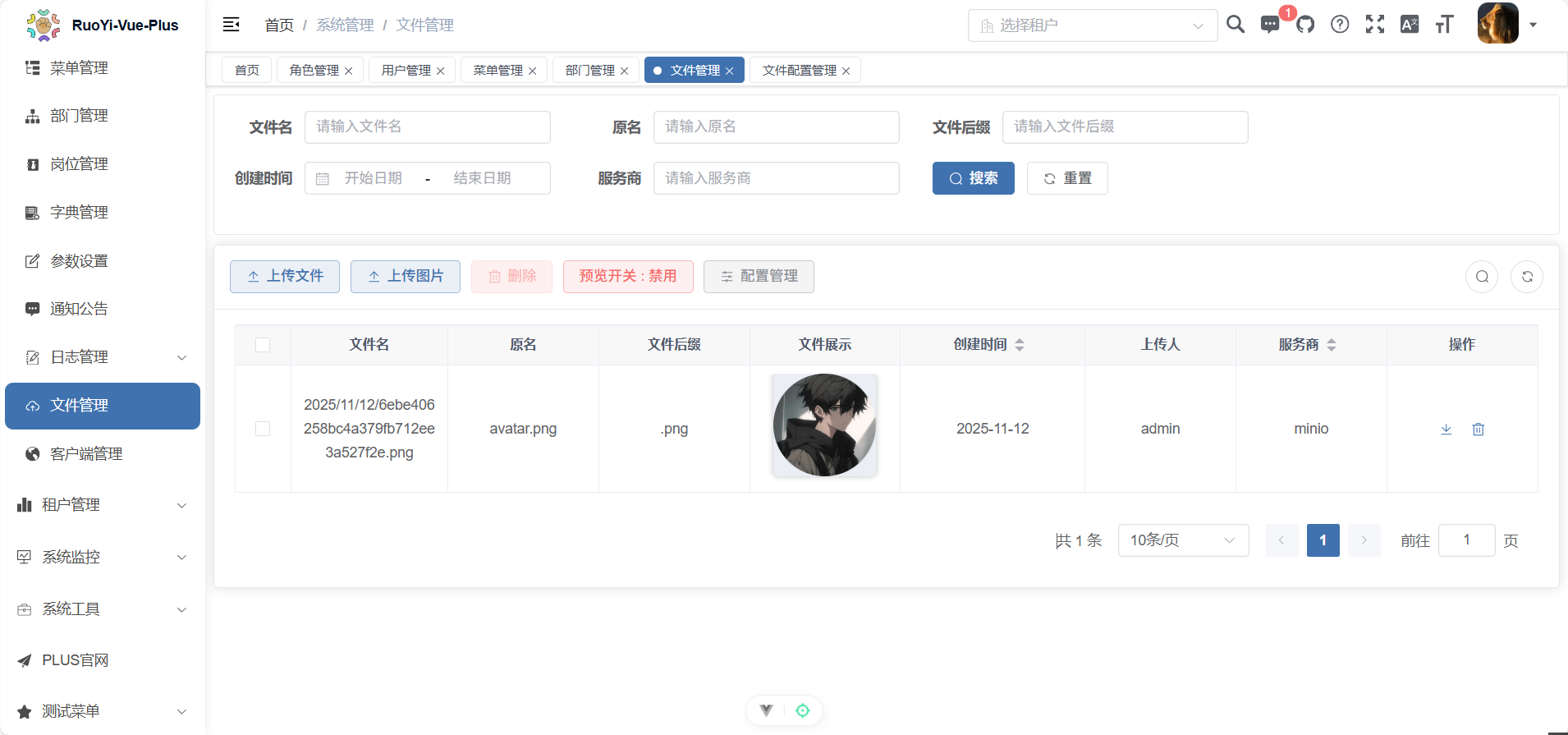
Task: Hide search panel using round magnifier button
Action: (x=1482, y=277)
